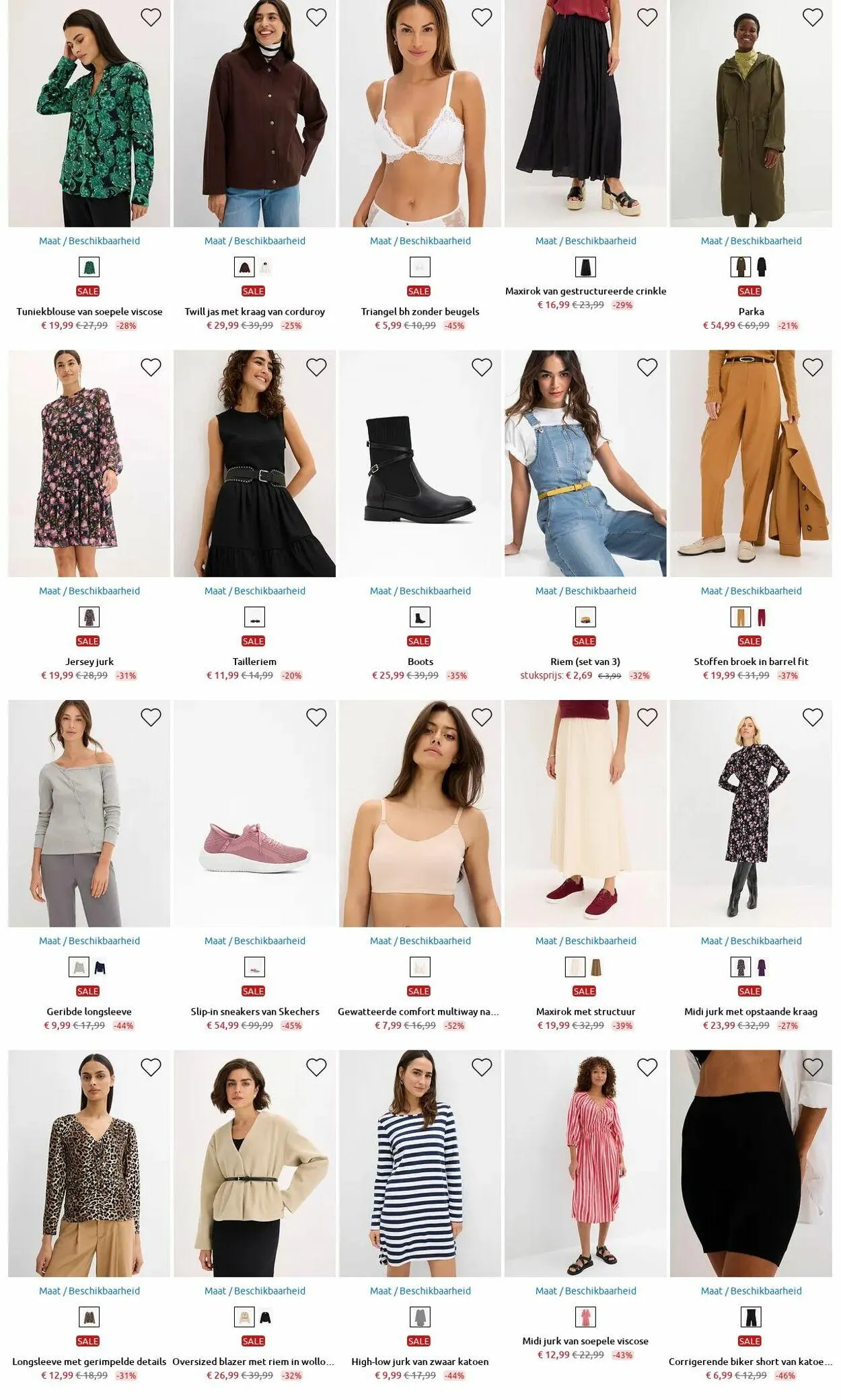Save the Jersey jurk with heart icon

click(x=151, y=367)
